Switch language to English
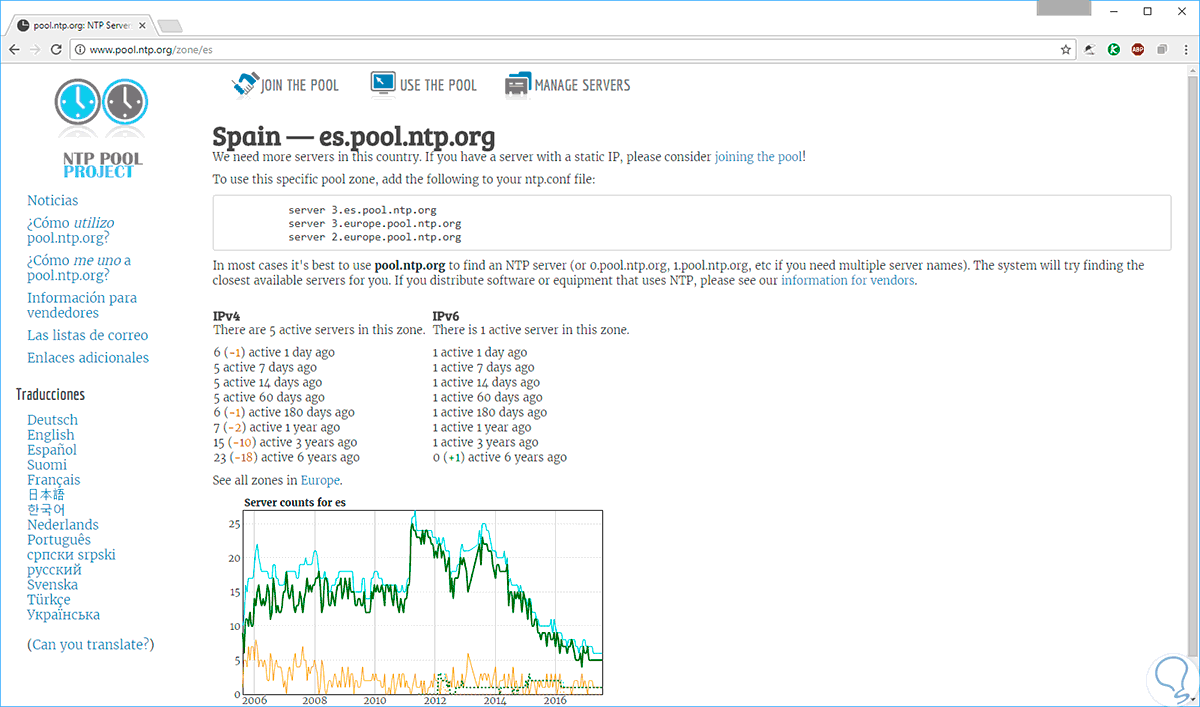The height and width of the screenshot is (707, 1200). tap(50, 435)
